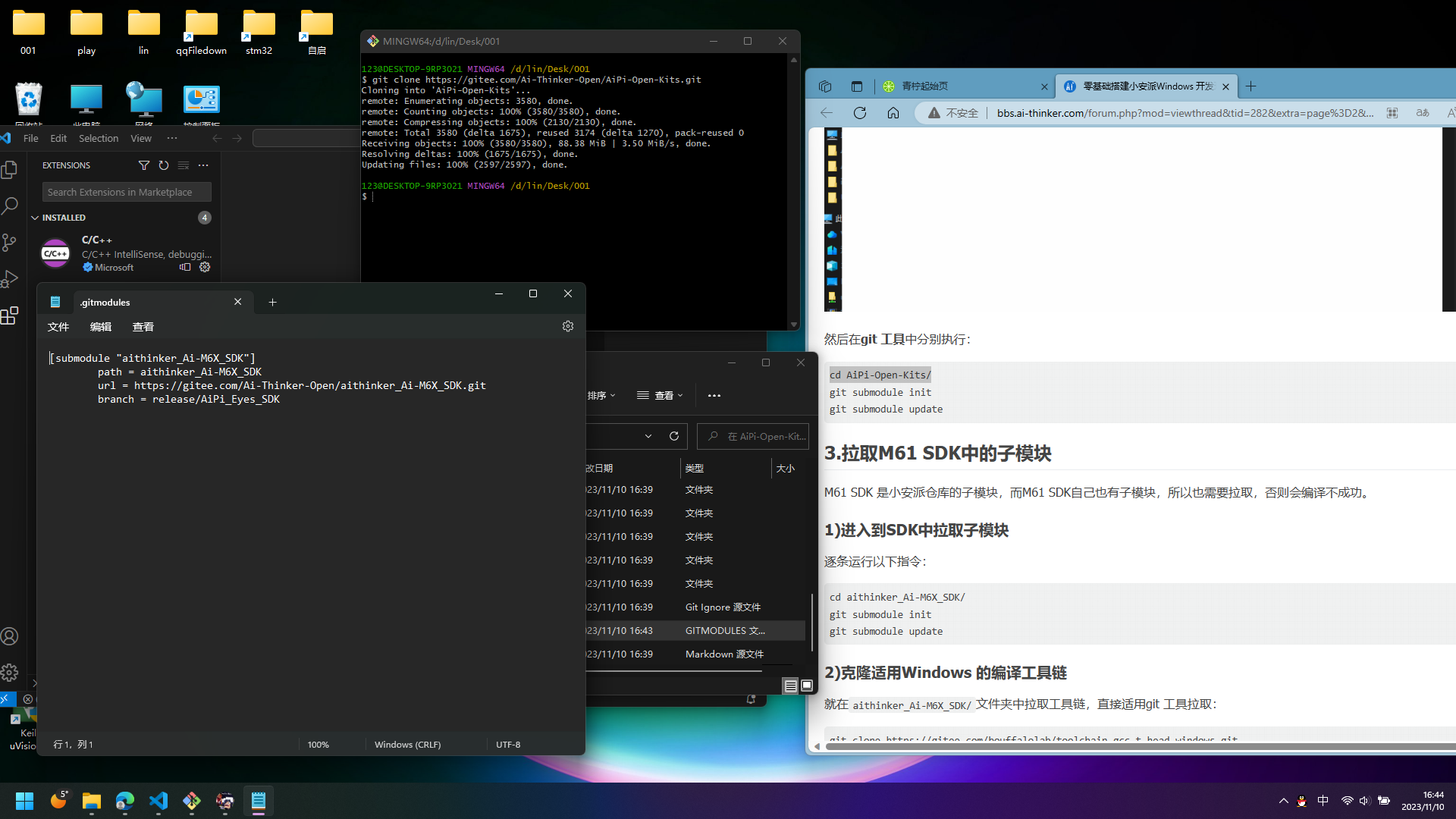The width and height of the screenshot is (1456, 819).
Task: Add a new Notepad tab
Action: [272, 302]
